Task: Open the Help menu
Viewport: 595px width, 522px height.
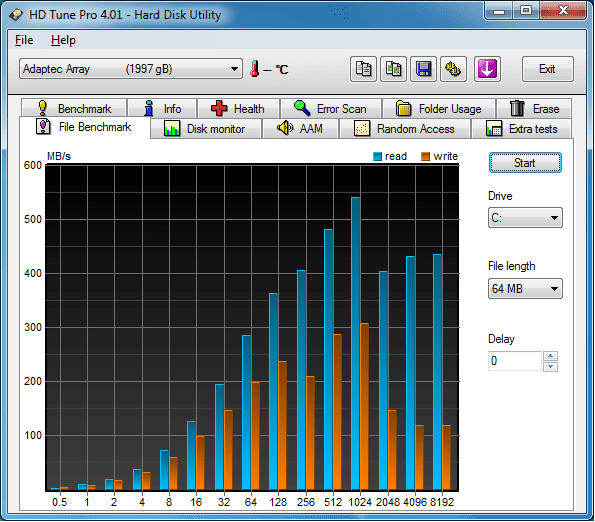Action: coord(63,40)
